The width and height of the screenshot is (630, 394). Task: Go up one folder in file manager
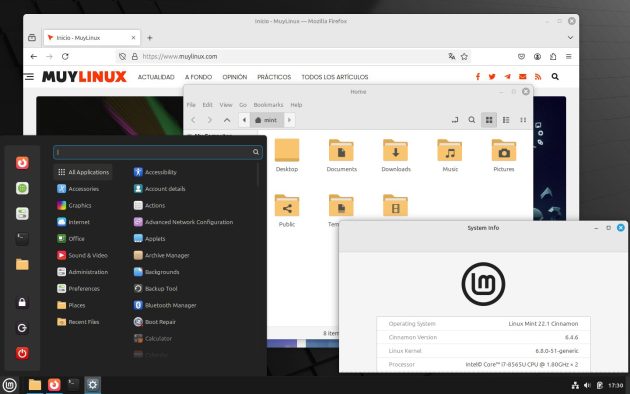tap(227, 120)
